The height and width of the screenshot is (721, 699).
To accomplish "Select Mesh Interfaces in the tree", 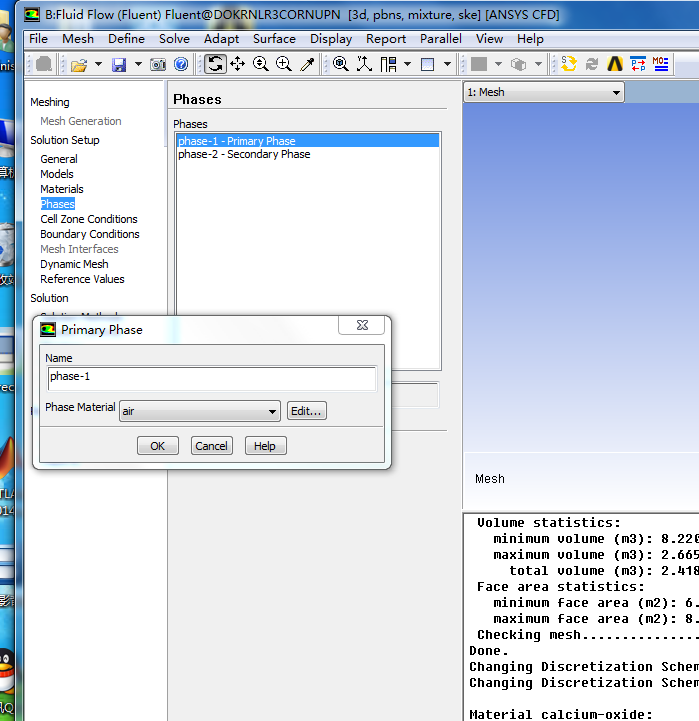I will [x=79, y=249].
